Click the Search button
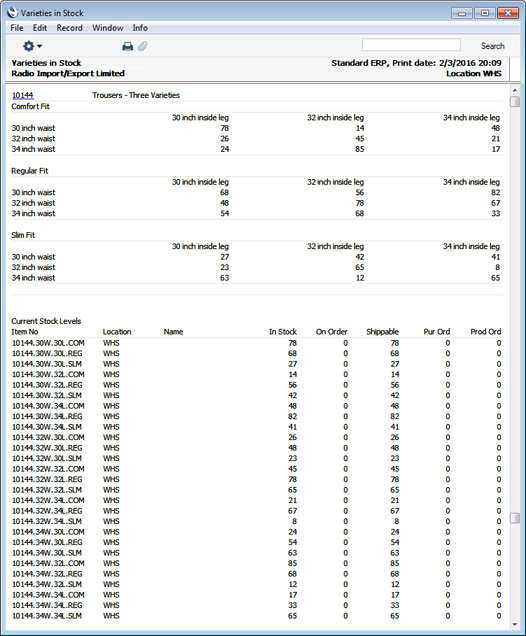The width and height of the screenshot is (526, 636). pos(492,46)
